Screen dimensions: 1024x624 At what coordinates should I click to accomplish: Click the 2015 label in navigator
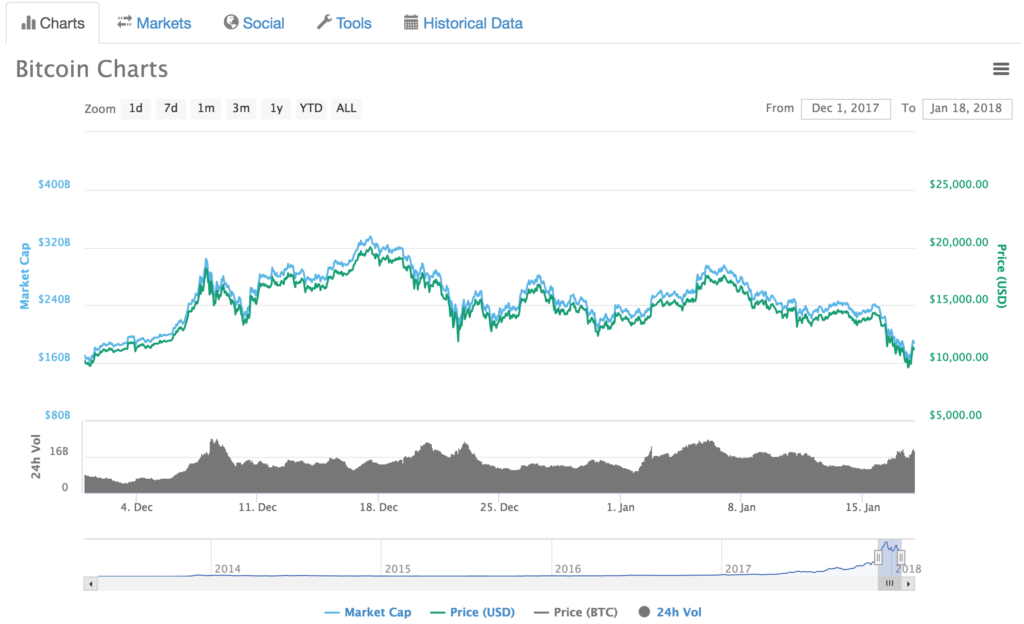coord(398,569)
